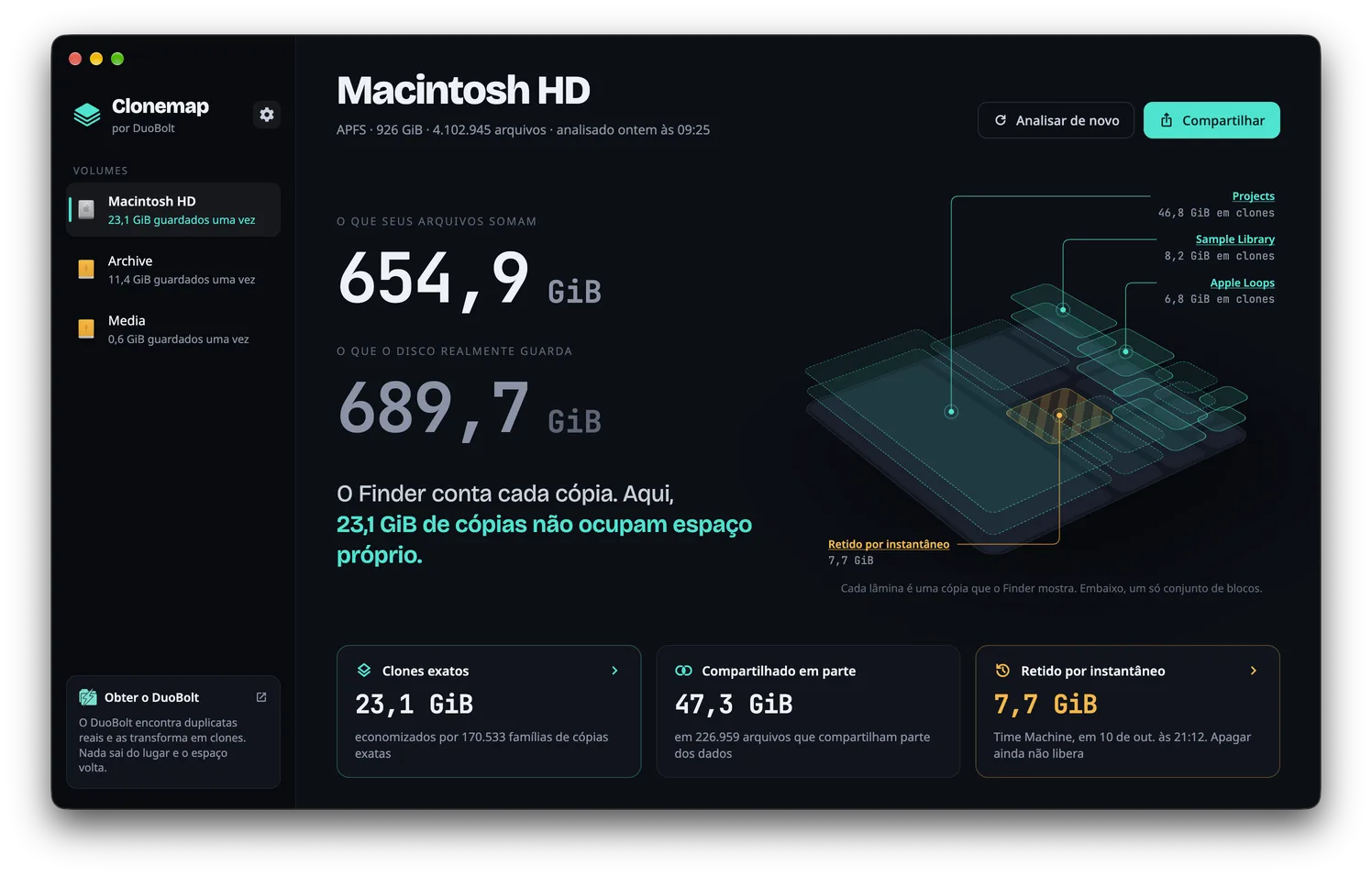The width and height of the screenshot is (1372, 877).
Task: Click the orange 7,7 GiB card value
Action: (x=1046, y=705)
